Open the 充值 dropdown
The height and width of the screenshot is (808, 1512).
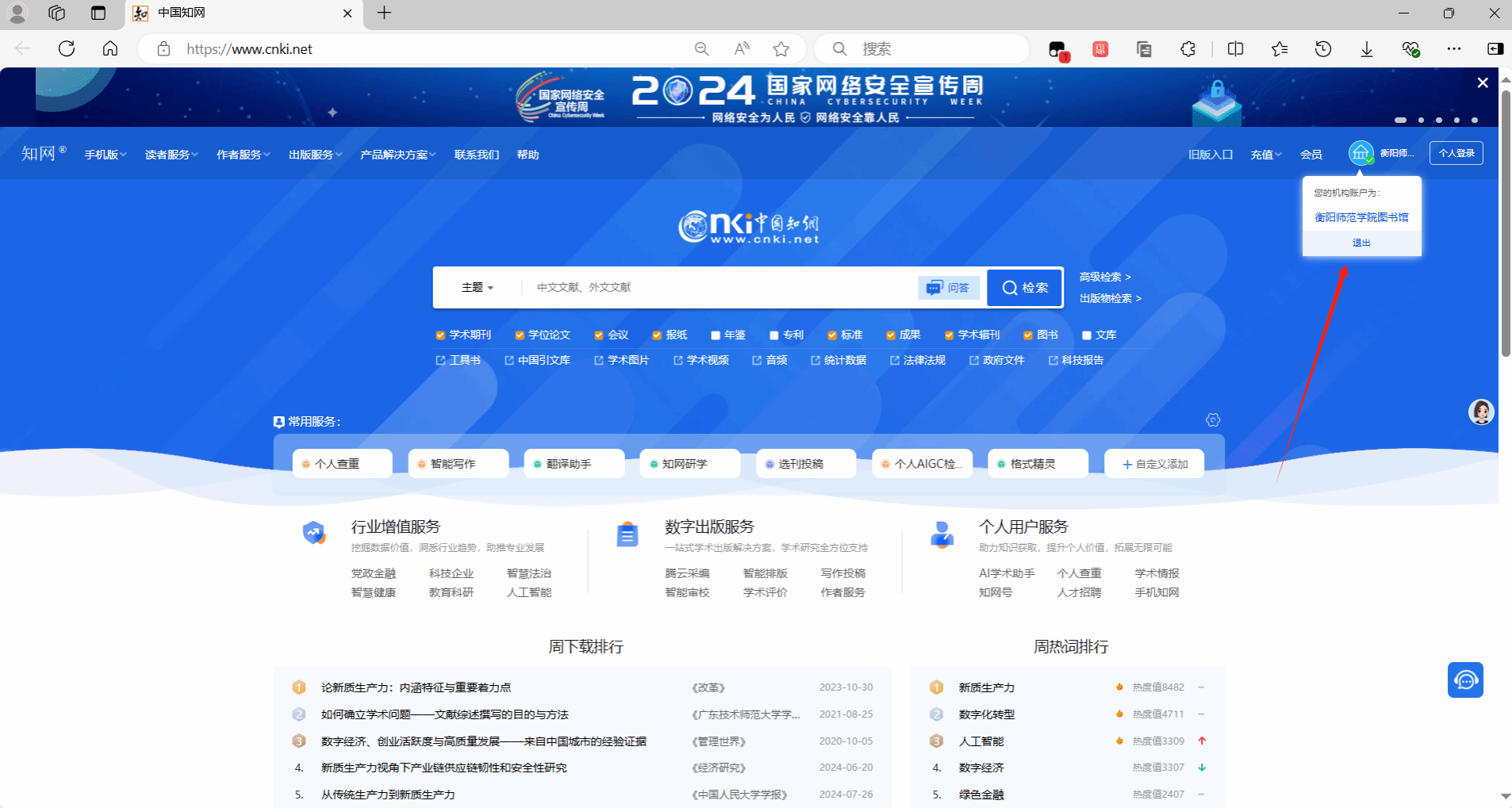tap(1265, 155)
